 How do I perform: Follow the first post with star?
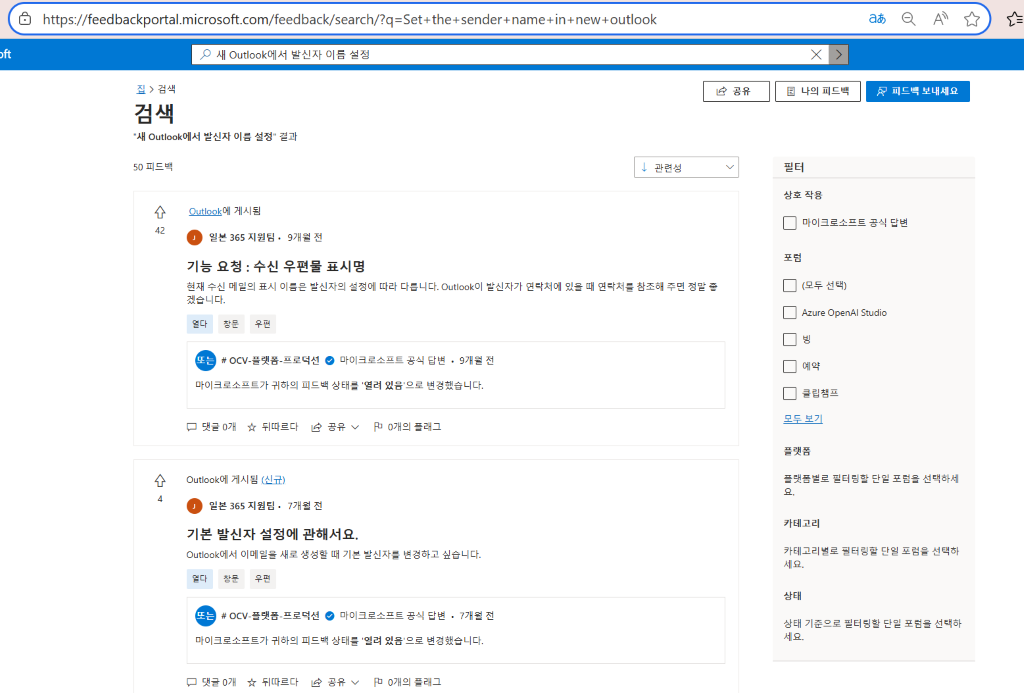272,427
